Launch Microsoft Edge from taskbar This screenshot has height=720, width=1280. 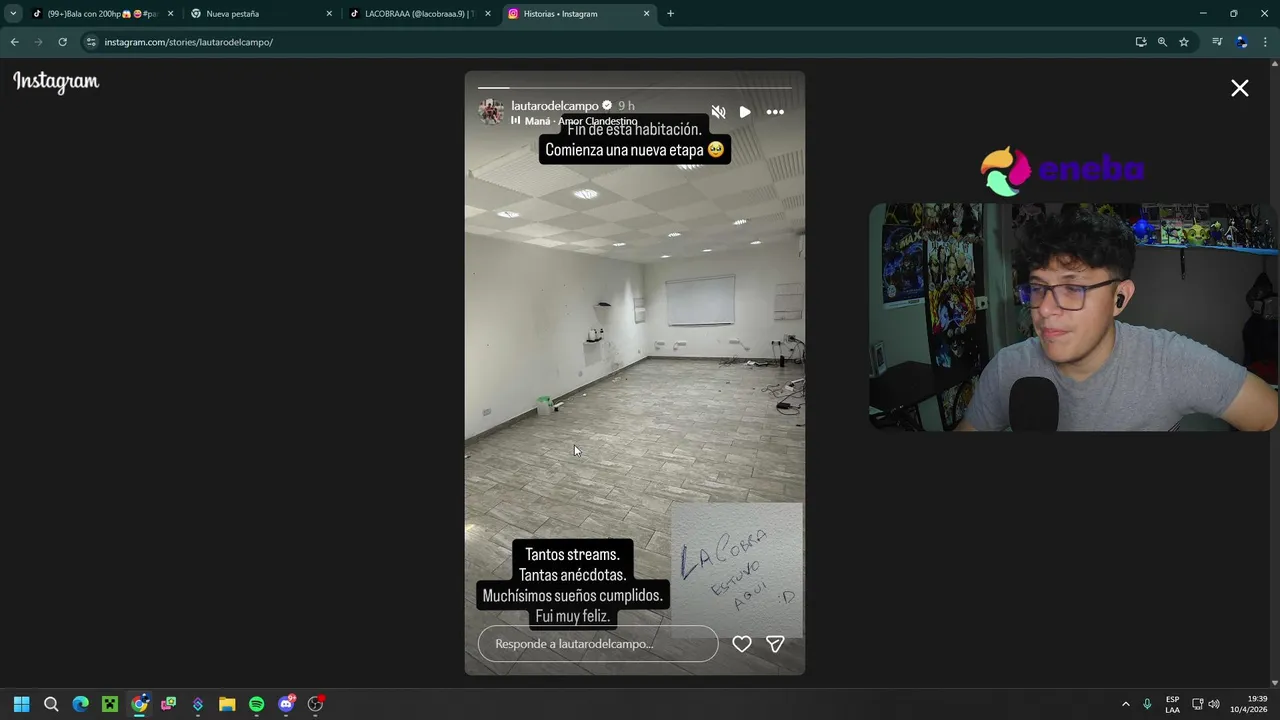[80, 704]
